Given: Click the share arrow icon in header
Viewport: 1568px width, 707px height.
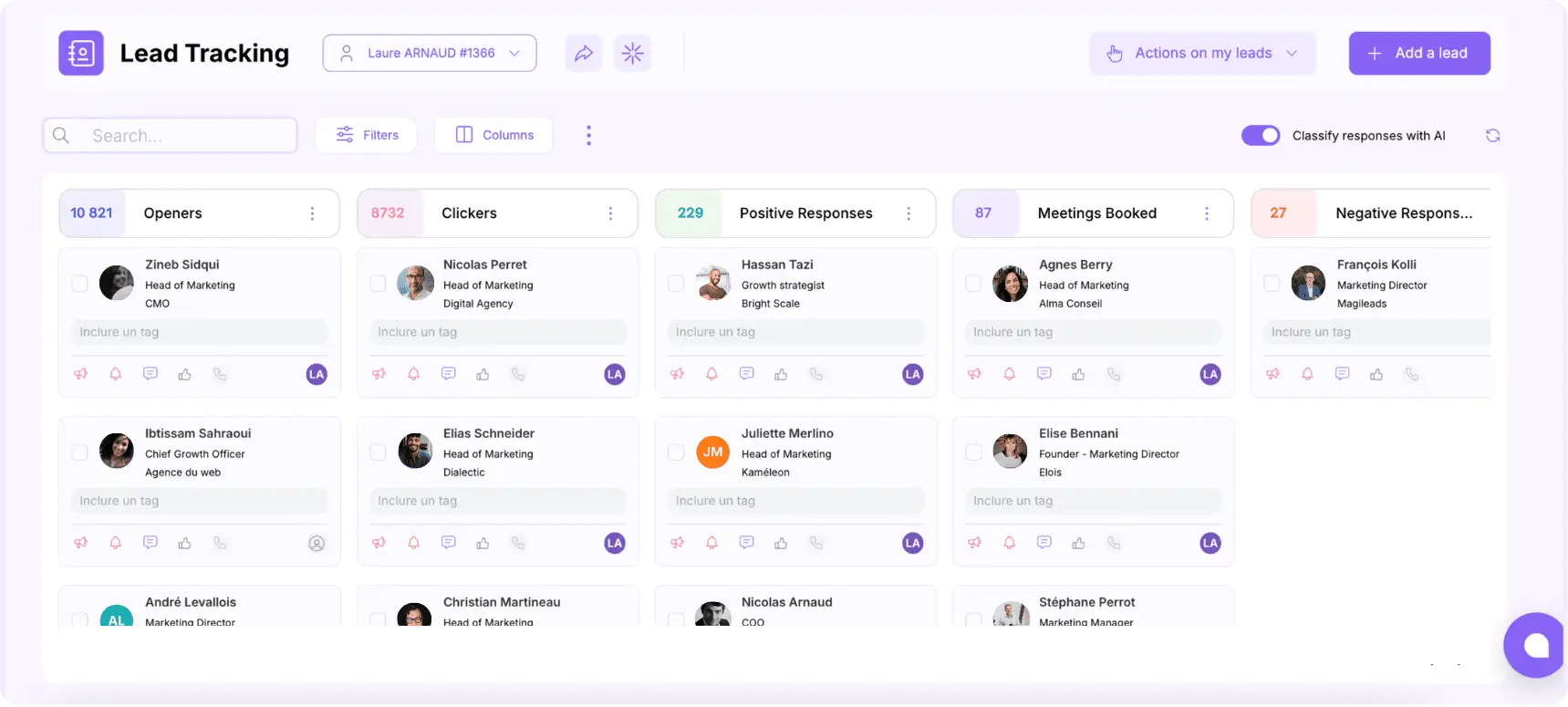Looking at the screenshot, I should pyautogui.click(x=584, y=53).
